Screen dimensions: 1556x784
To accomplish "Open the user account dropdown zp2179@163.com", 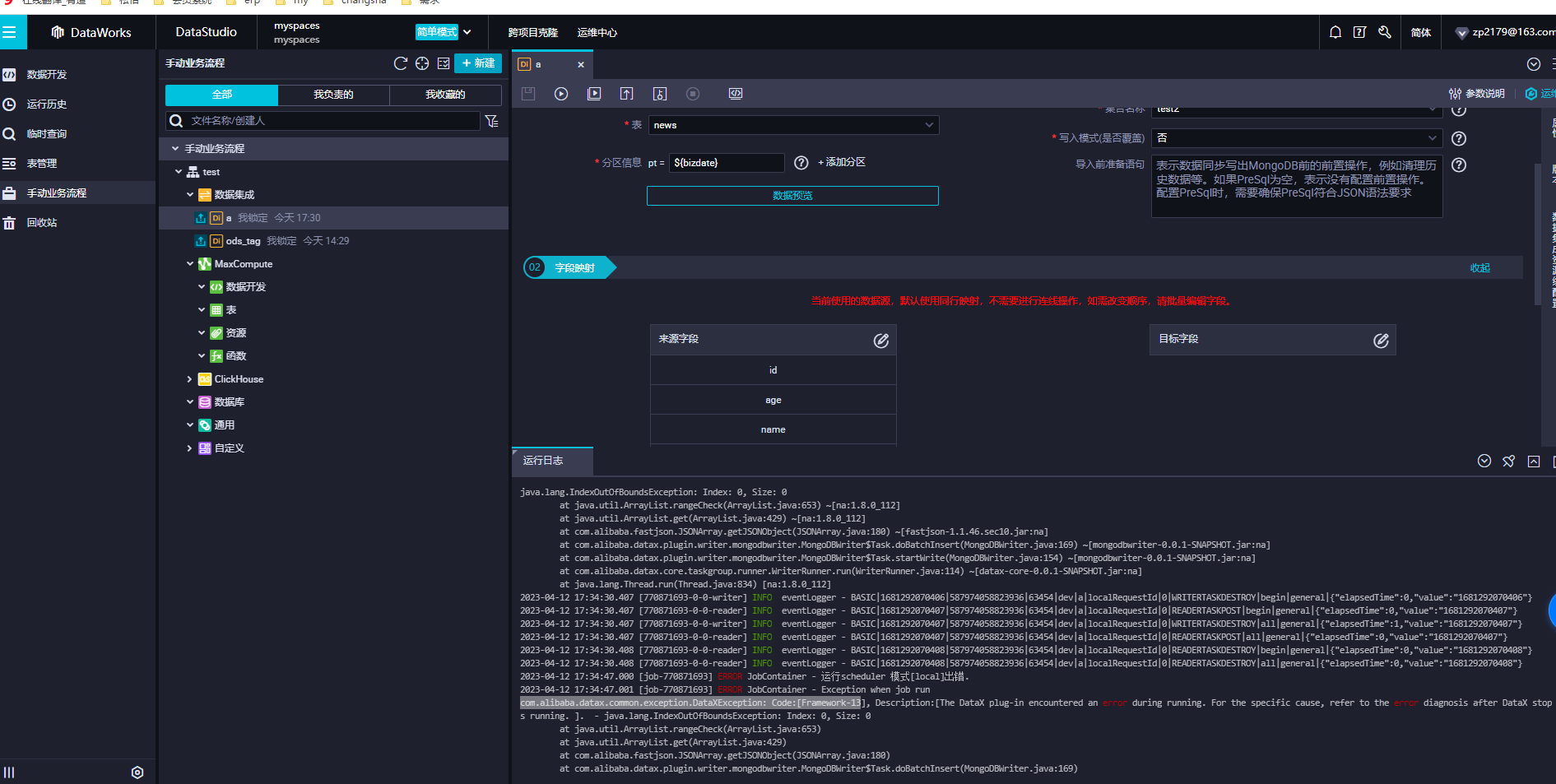I will coord(1506,32).
